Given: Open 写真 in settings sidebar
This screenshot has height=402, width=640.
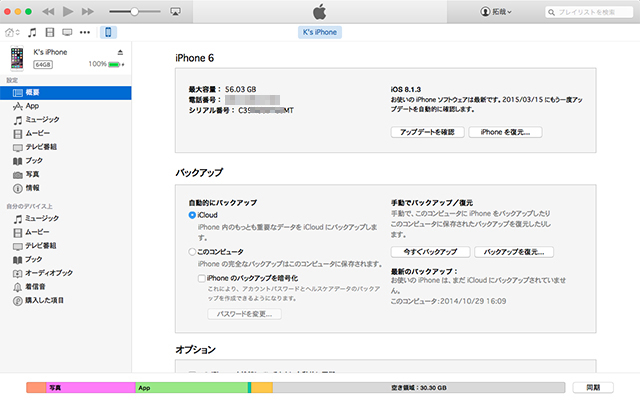Looking at the screenshot, I should (66, 174).
